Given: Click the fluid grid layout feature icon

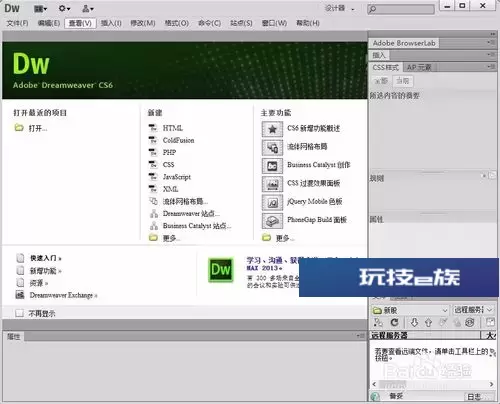Looking at the screenshot, I should 272,147.
